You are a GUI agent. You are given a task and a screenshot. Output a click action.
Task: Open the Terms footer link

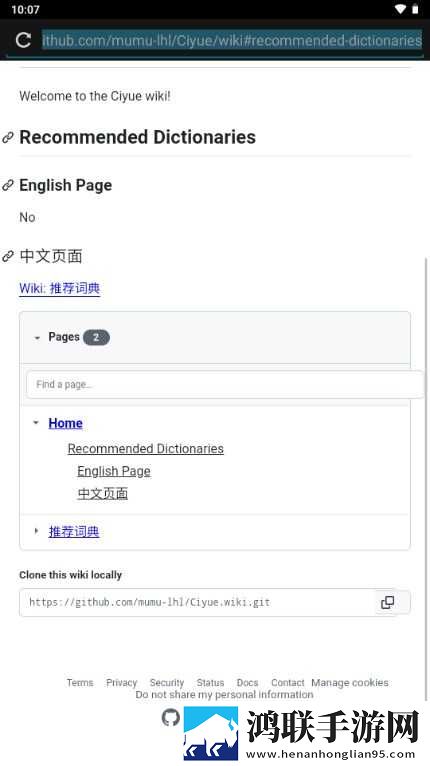(x=80, y=682)
